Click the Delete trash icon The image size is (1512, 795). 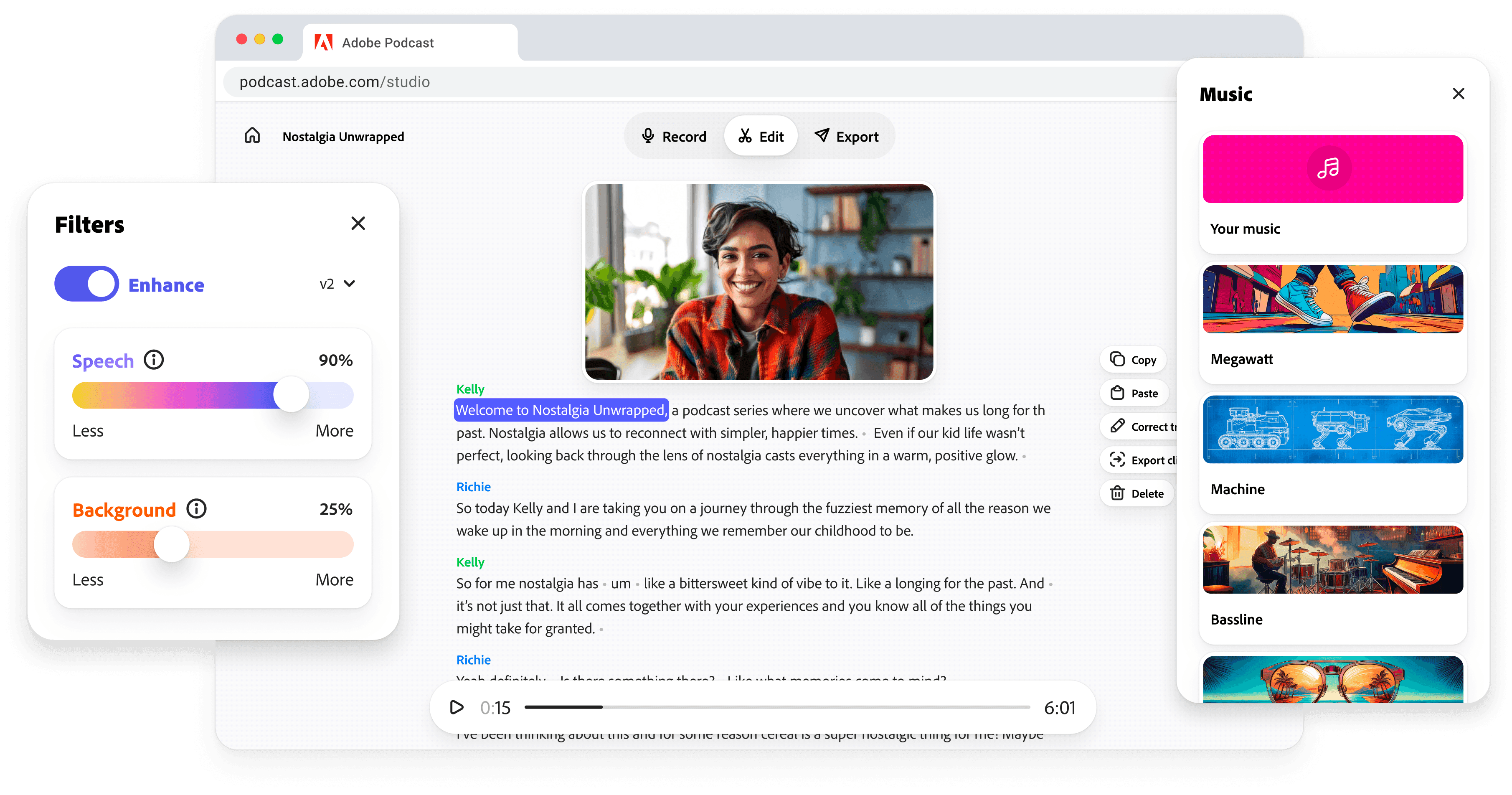pyautogui.click(x=1118, y=493)
